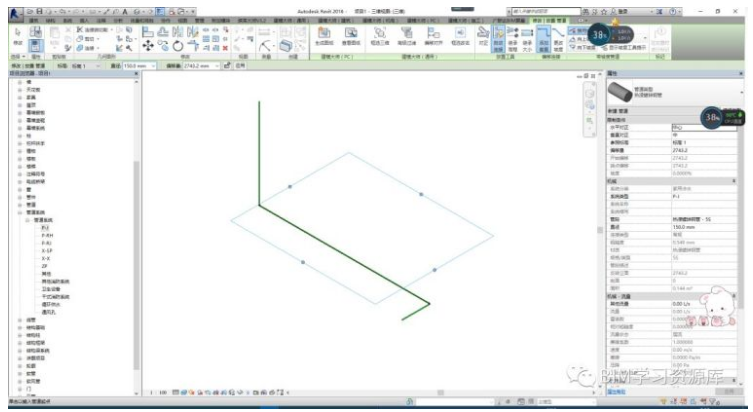Click the Properties help link at panel bottom
Image resolution: width=753 pixels, height=412 pixels.
point(616,392)
